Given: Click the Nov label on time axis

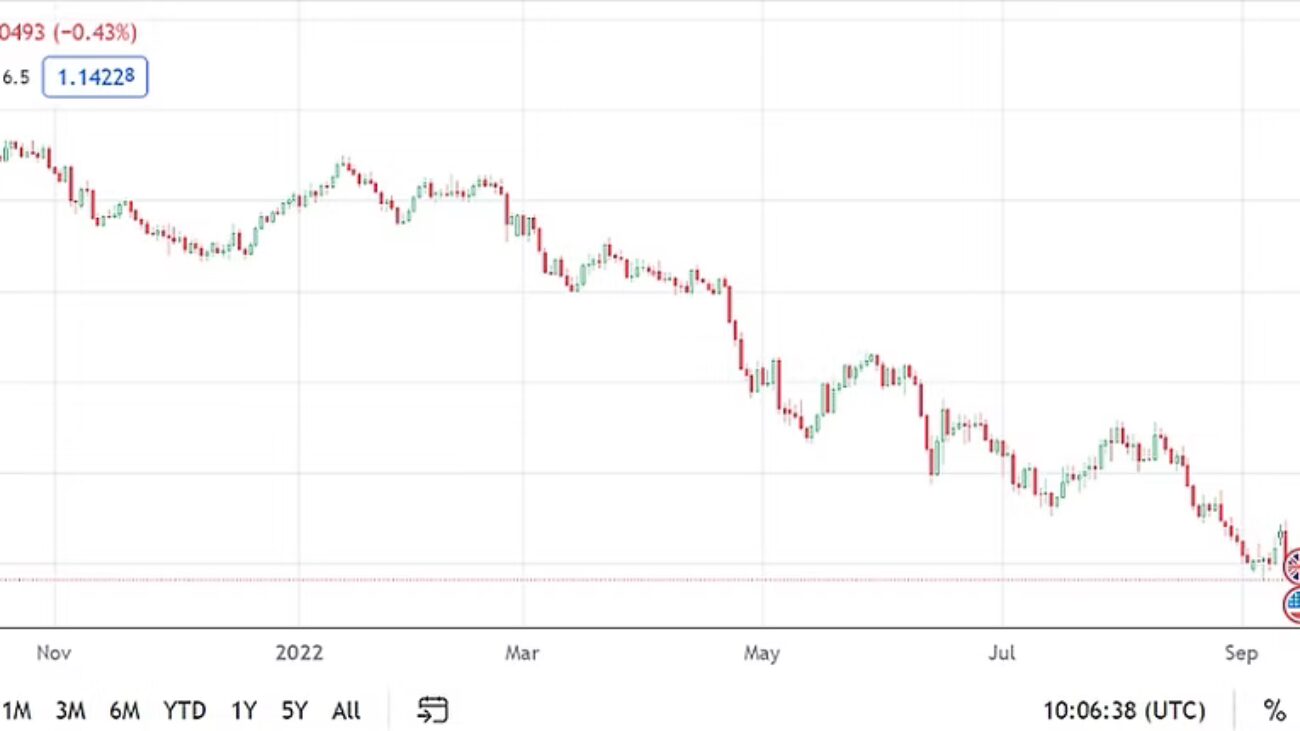Looking at the screenshot, I should tap(53, 653).
